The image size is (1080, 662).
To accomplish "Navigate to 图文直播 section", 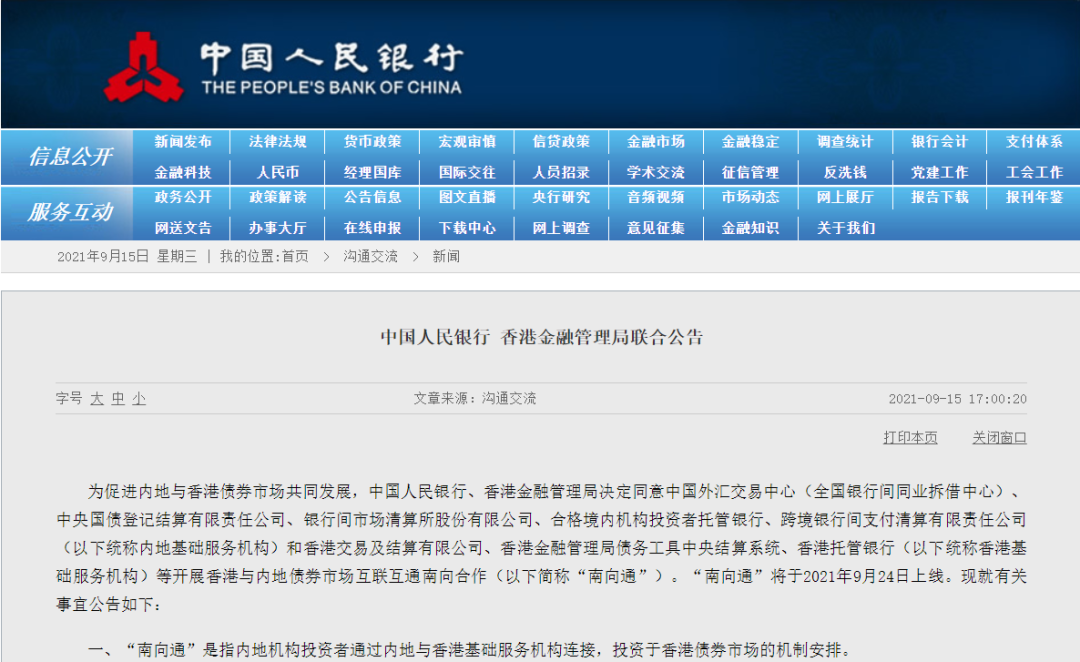I will (x=466, y=199).
